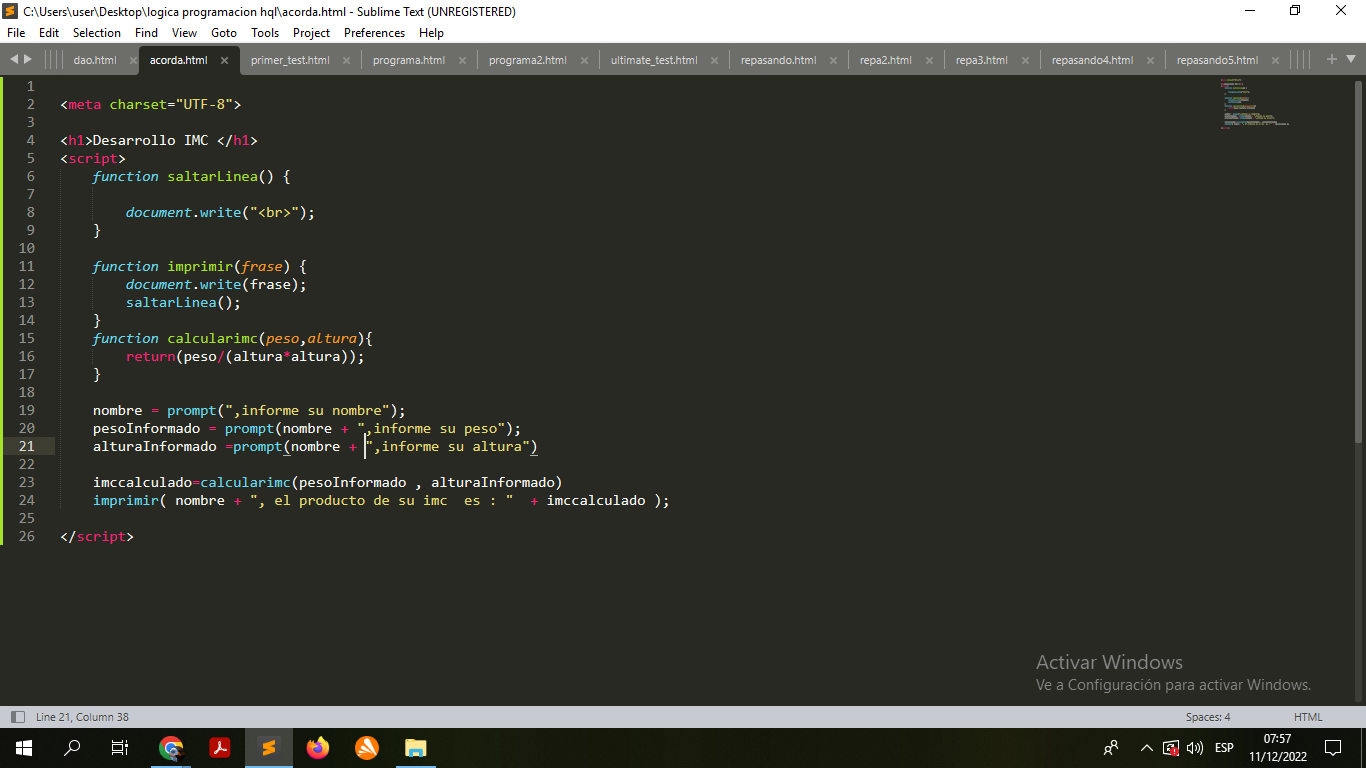Open Task View on the taskbar

click(120, 747)
